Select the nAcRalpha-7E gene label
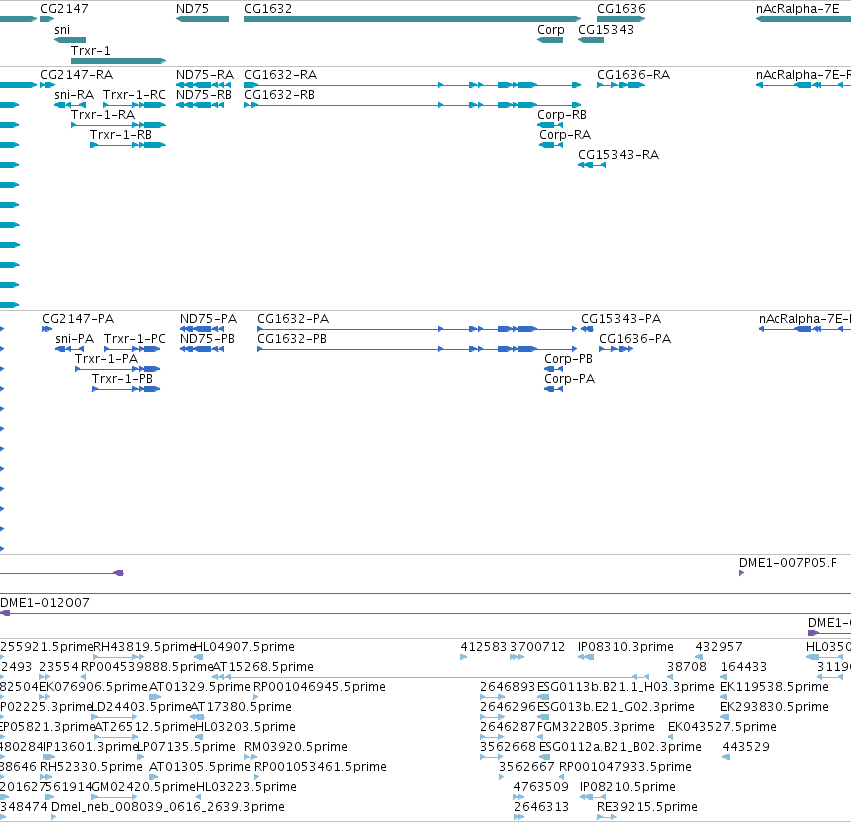This screenshot has width=851, height=822. (x=797, y=9)
